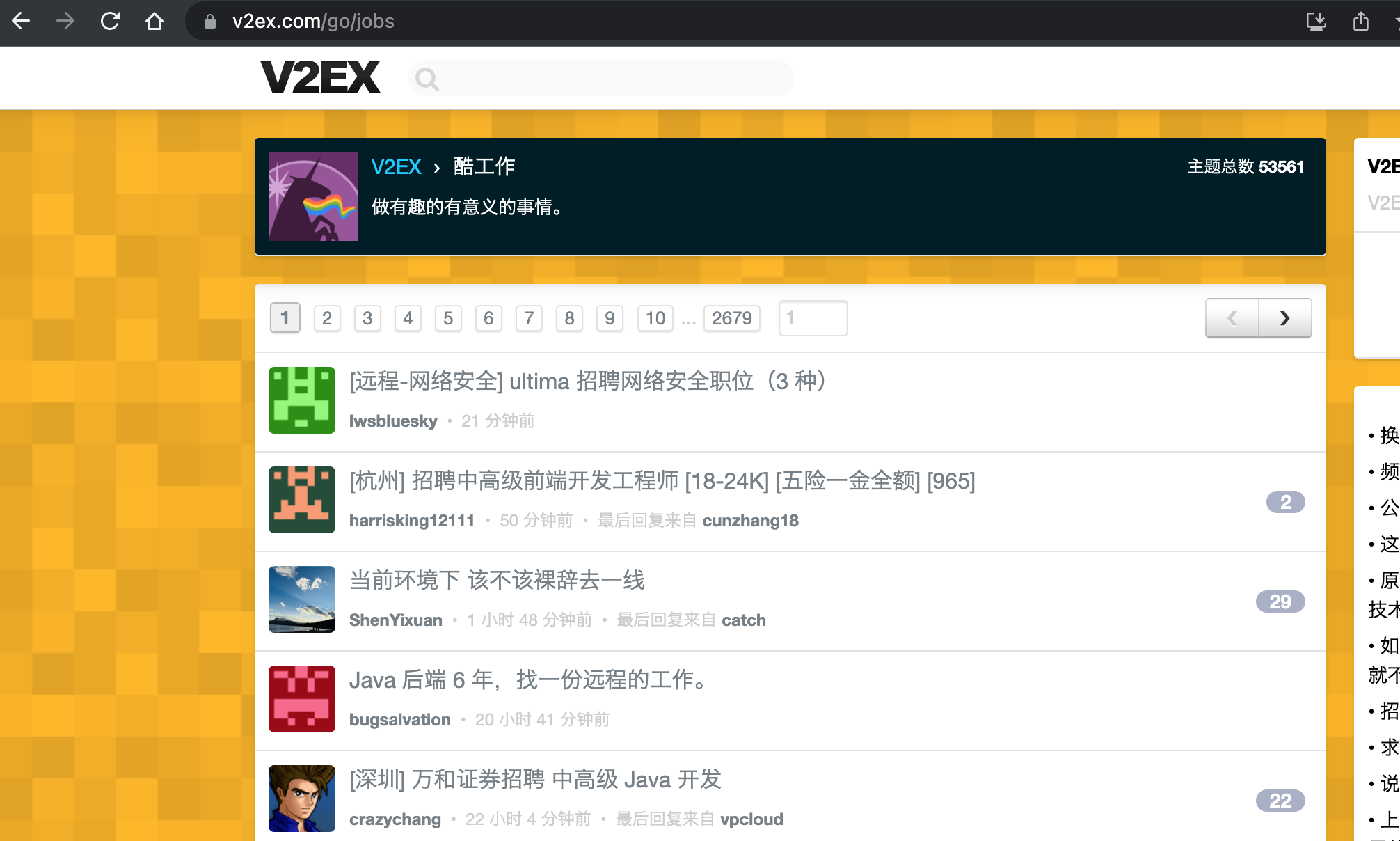Screen dimensions: 1400x841
Task: Go to browser home with the house icon
Action: click(154, 22)
